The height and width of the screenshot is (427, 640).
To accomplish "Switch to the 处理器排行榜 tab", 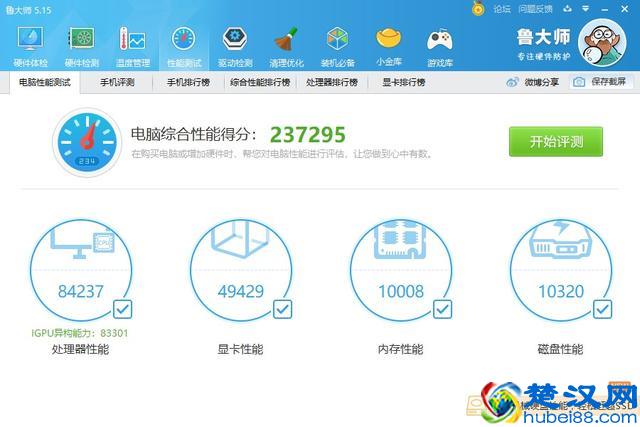I will [332, 82].
